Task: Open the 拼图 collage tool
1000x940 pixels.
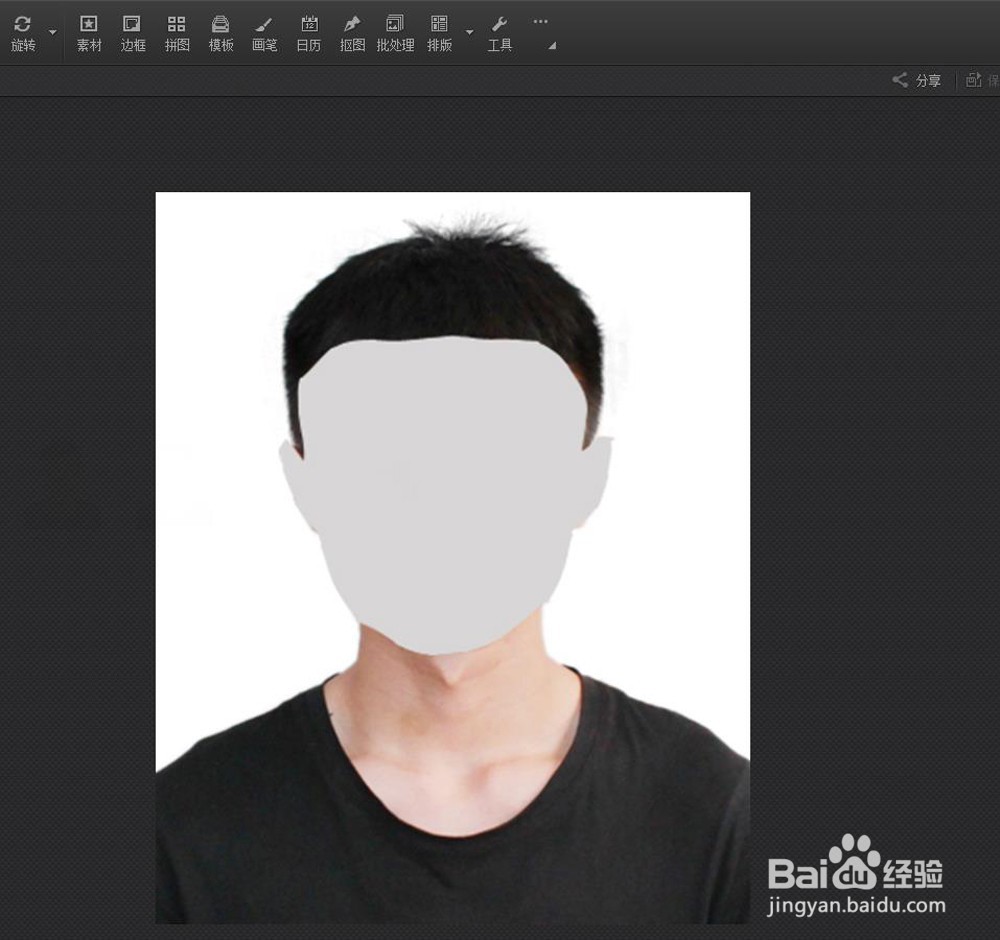Action: (177, 33)
